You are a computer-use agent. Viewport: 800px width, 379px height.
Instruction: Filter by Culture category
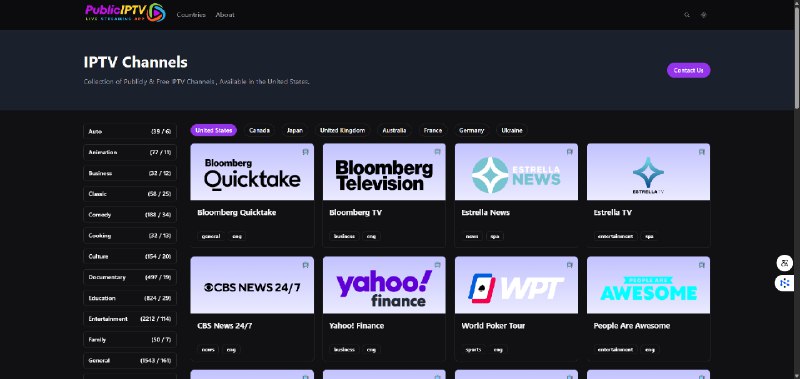coord(130,257)
